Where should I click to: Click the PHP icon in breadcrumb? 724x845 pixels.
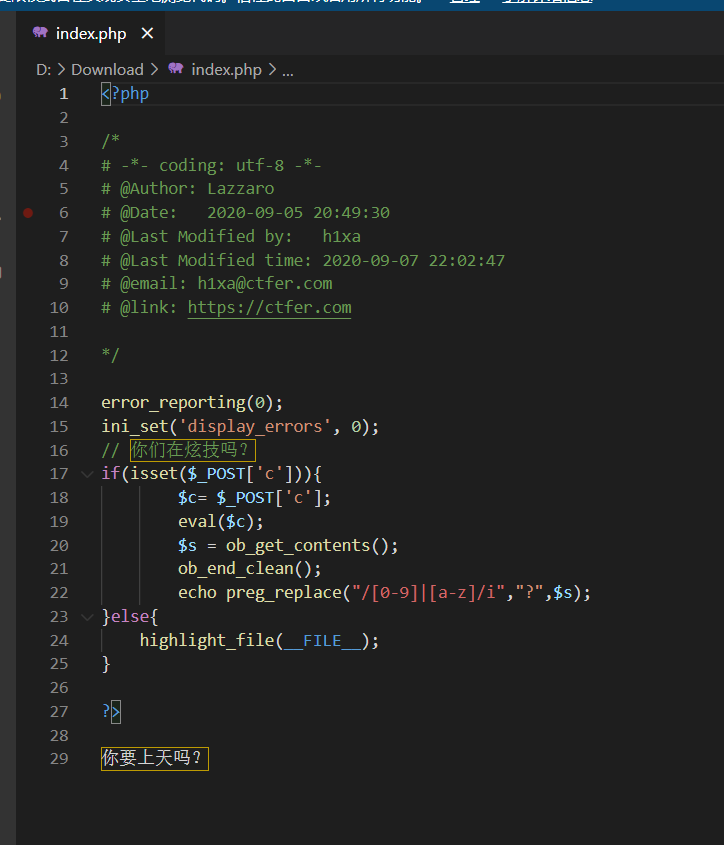pyautogui.click(x=176, y=68)
